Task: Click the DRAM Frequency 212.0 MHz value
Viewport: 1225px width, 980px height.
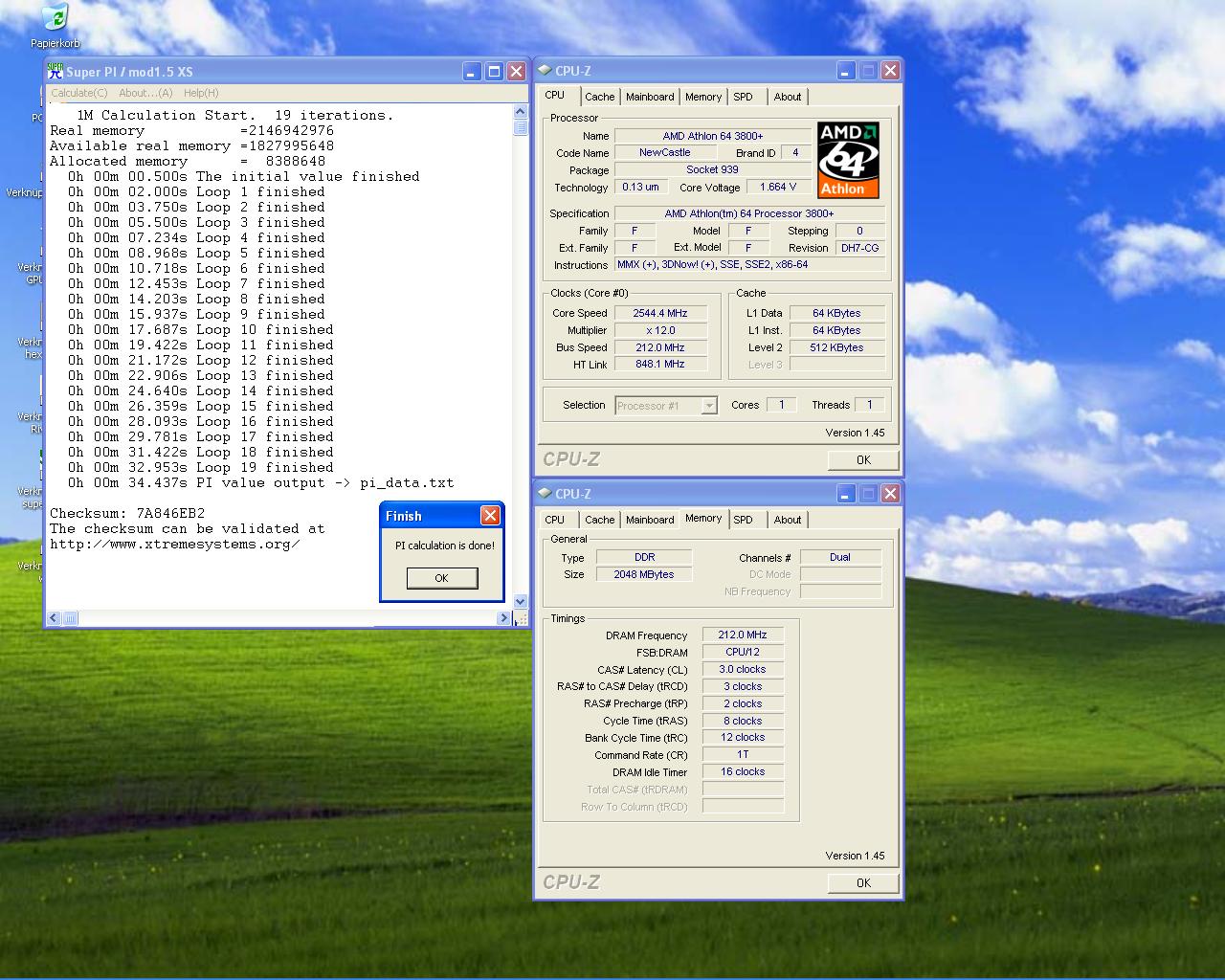Action: pyautogui.click(x=743, y=635)
